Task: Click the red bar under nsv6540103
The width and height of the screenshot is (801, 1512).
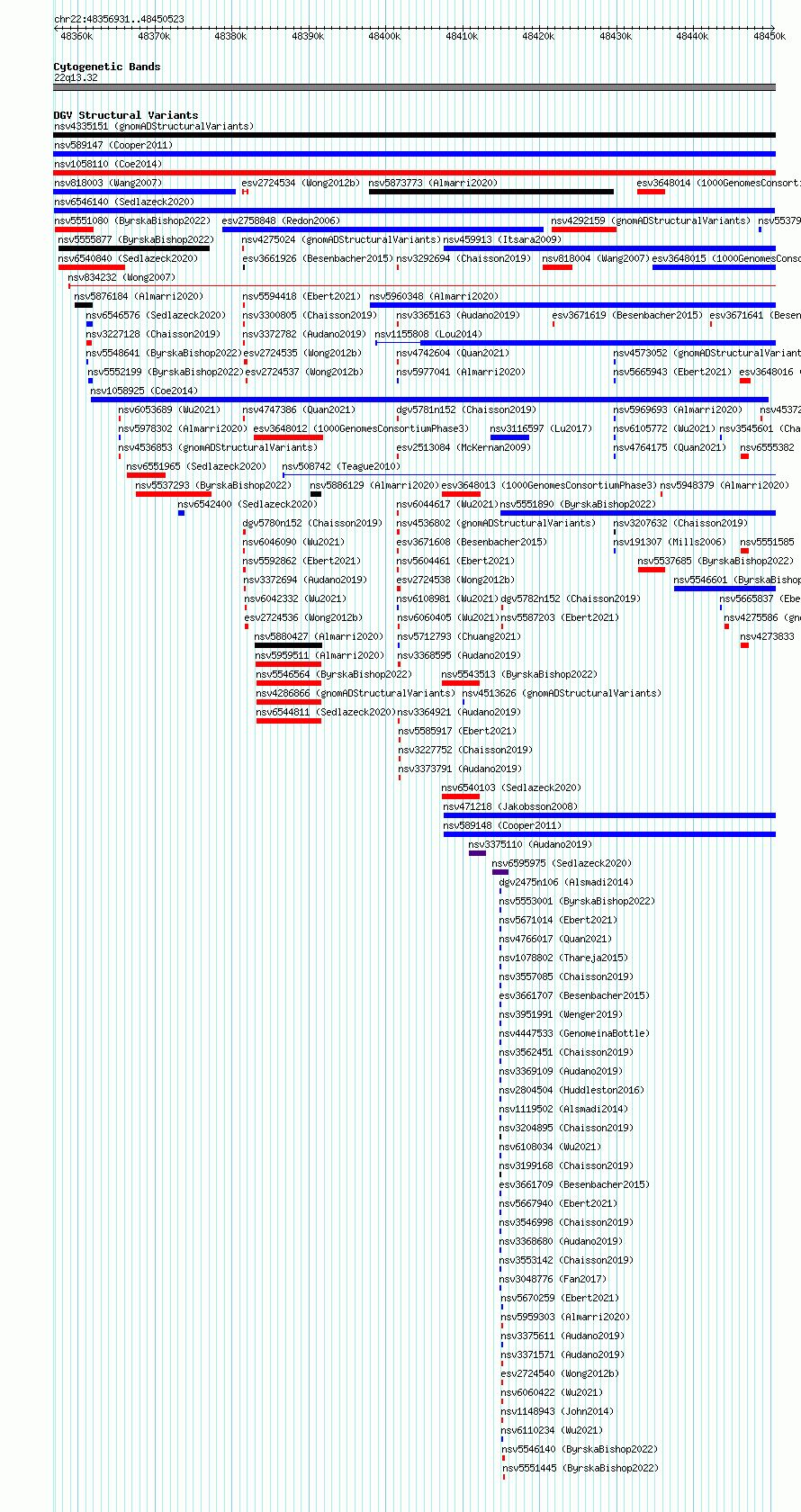Action: (x=461, y=796)
